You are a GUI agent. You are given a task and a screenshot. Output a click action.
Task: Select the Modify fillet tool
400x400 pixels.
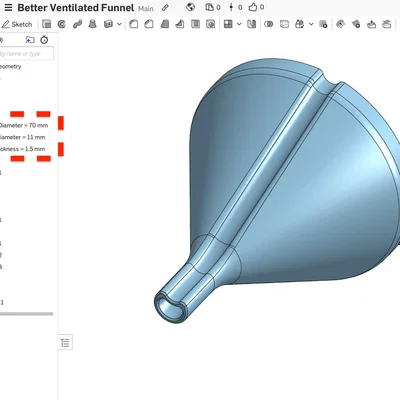click(340, 24)
